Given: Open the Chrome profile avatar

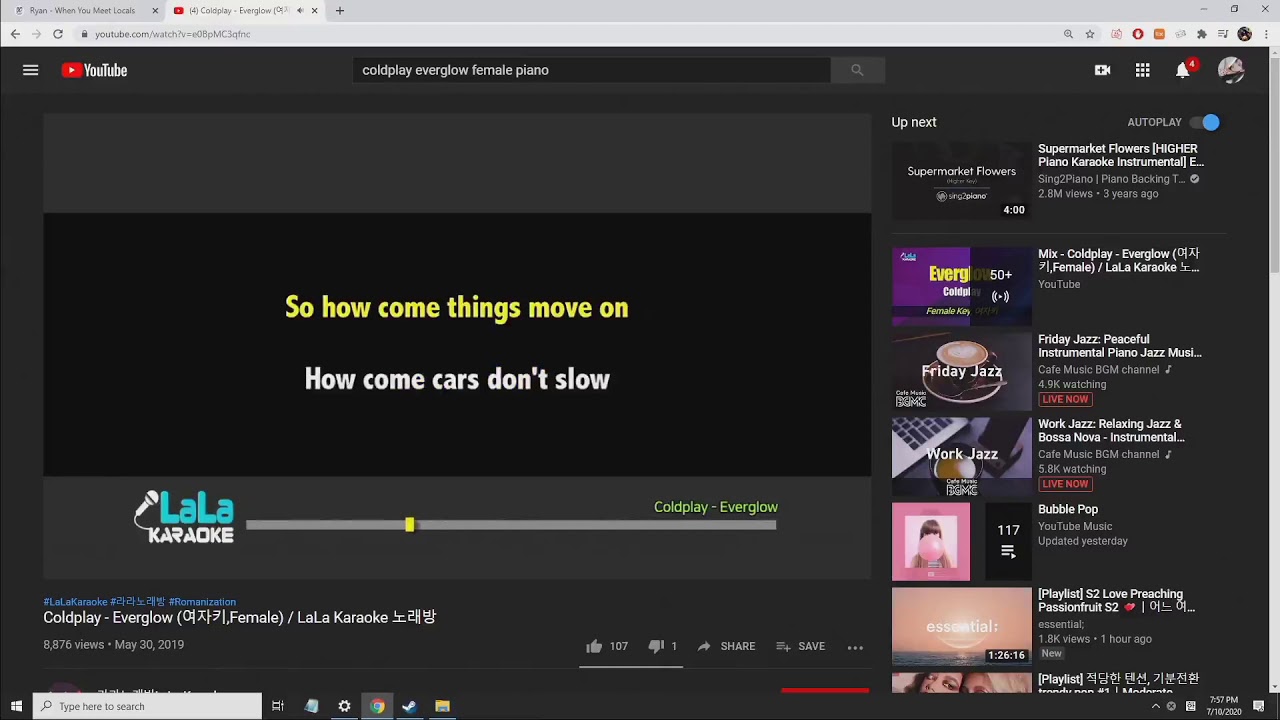Looking at the screenshot, I should click(1244, 34).
